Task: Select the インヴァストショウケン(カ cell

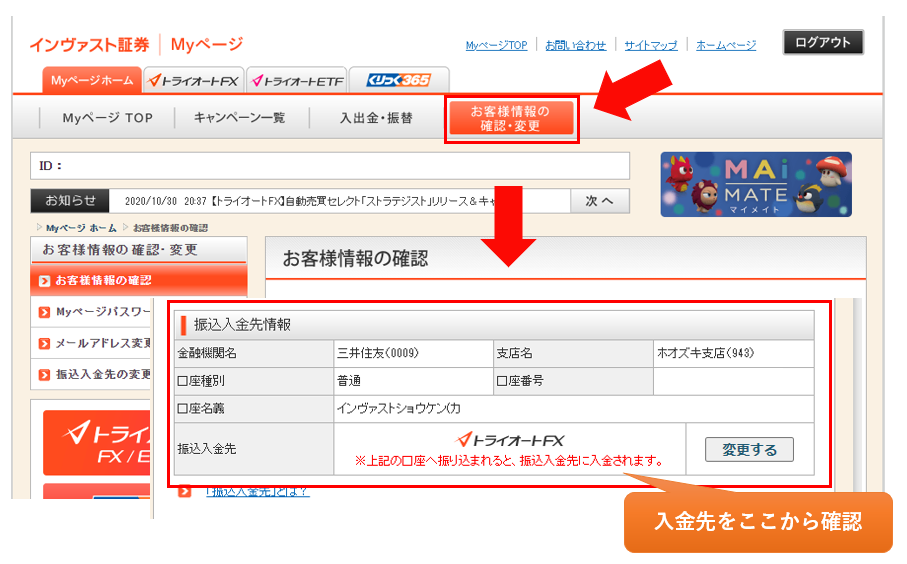Action: click(x=573, y=408)
